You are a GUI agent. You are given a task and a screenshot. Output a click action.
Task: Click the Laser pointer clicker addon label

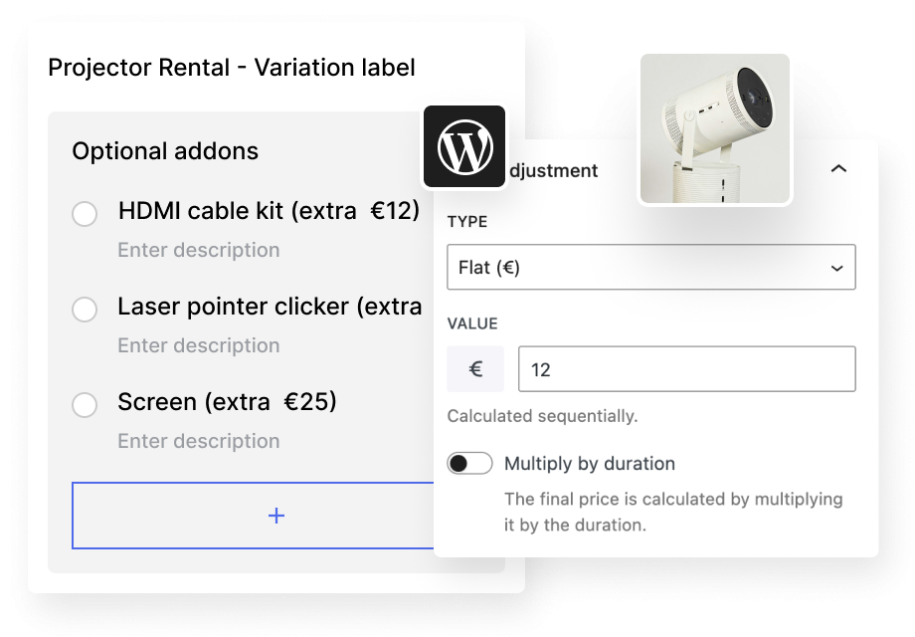click(269, 307)
